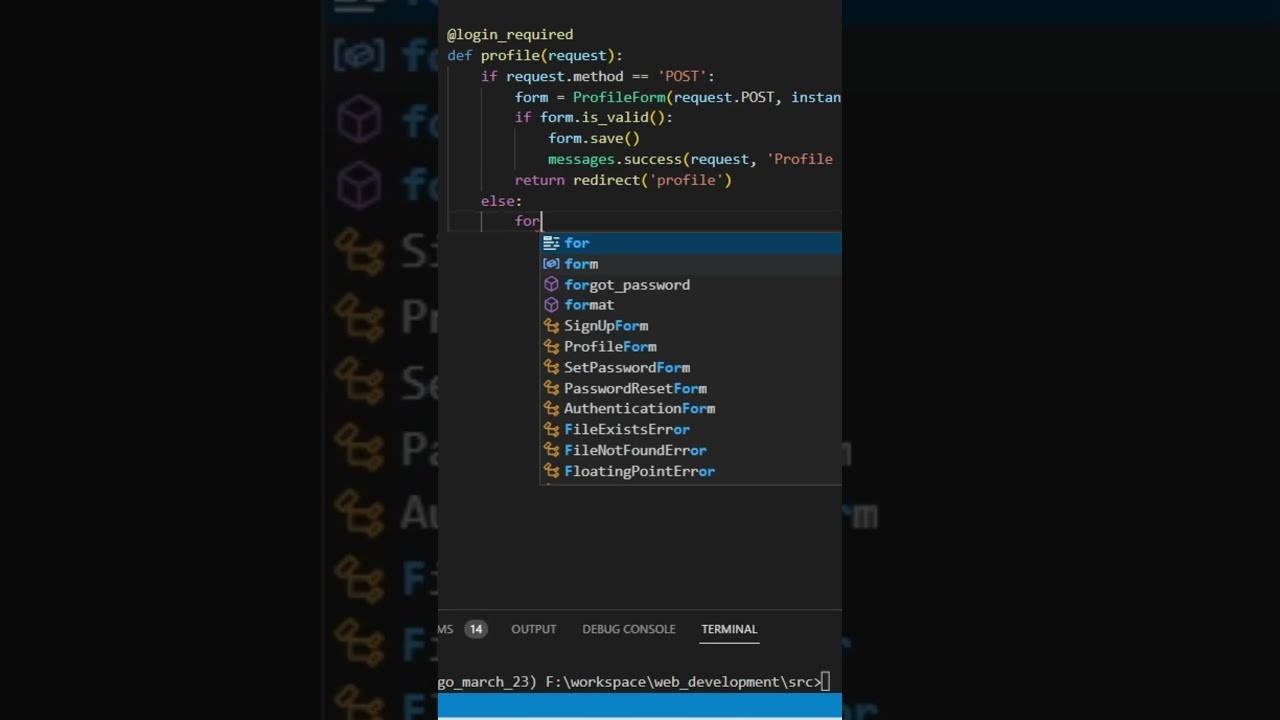Select PasswordResetForm in suggestions

pos(691,388)
